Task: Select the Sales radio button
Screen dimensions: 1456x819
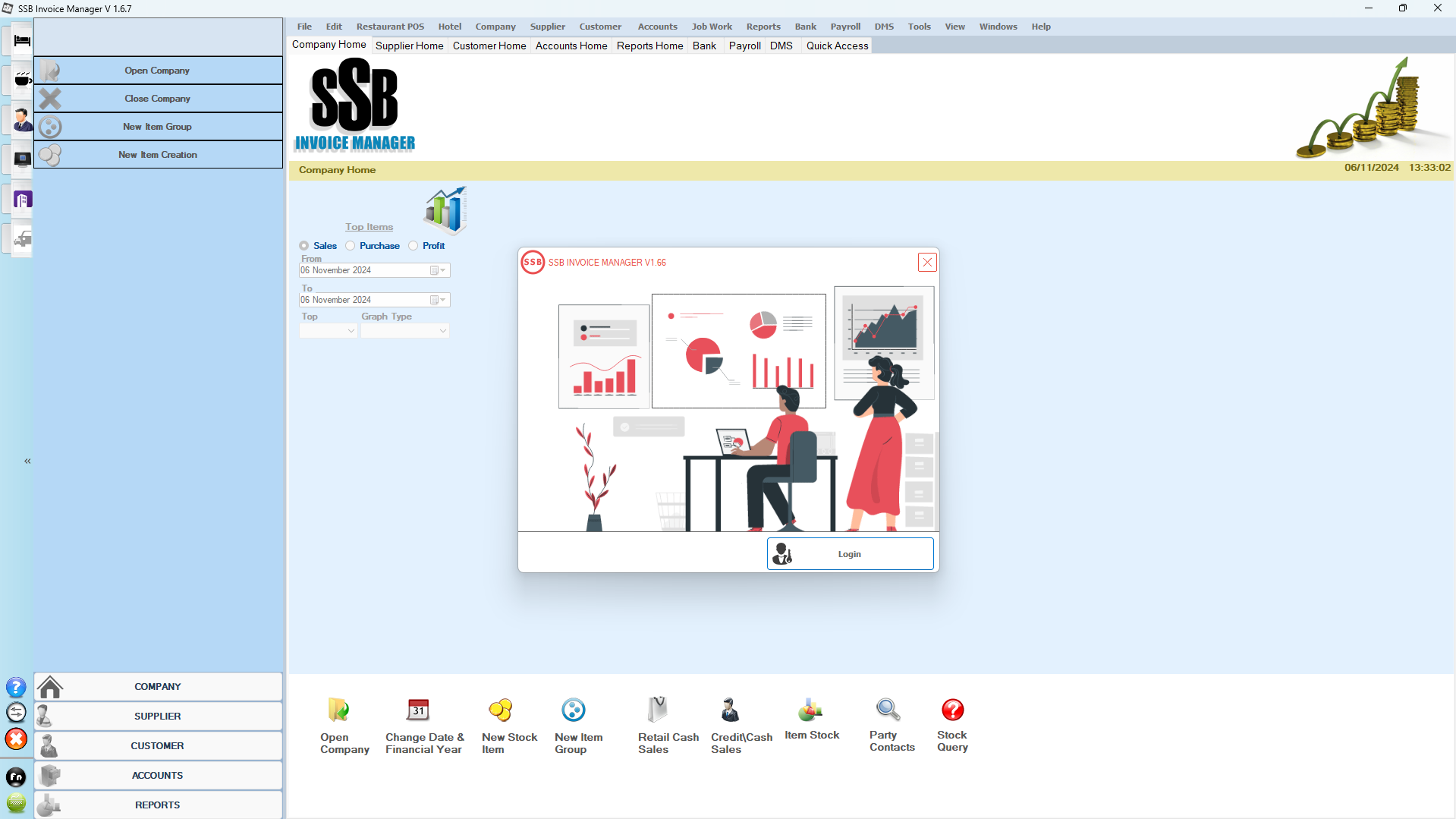Action: [x=303, y=246]
